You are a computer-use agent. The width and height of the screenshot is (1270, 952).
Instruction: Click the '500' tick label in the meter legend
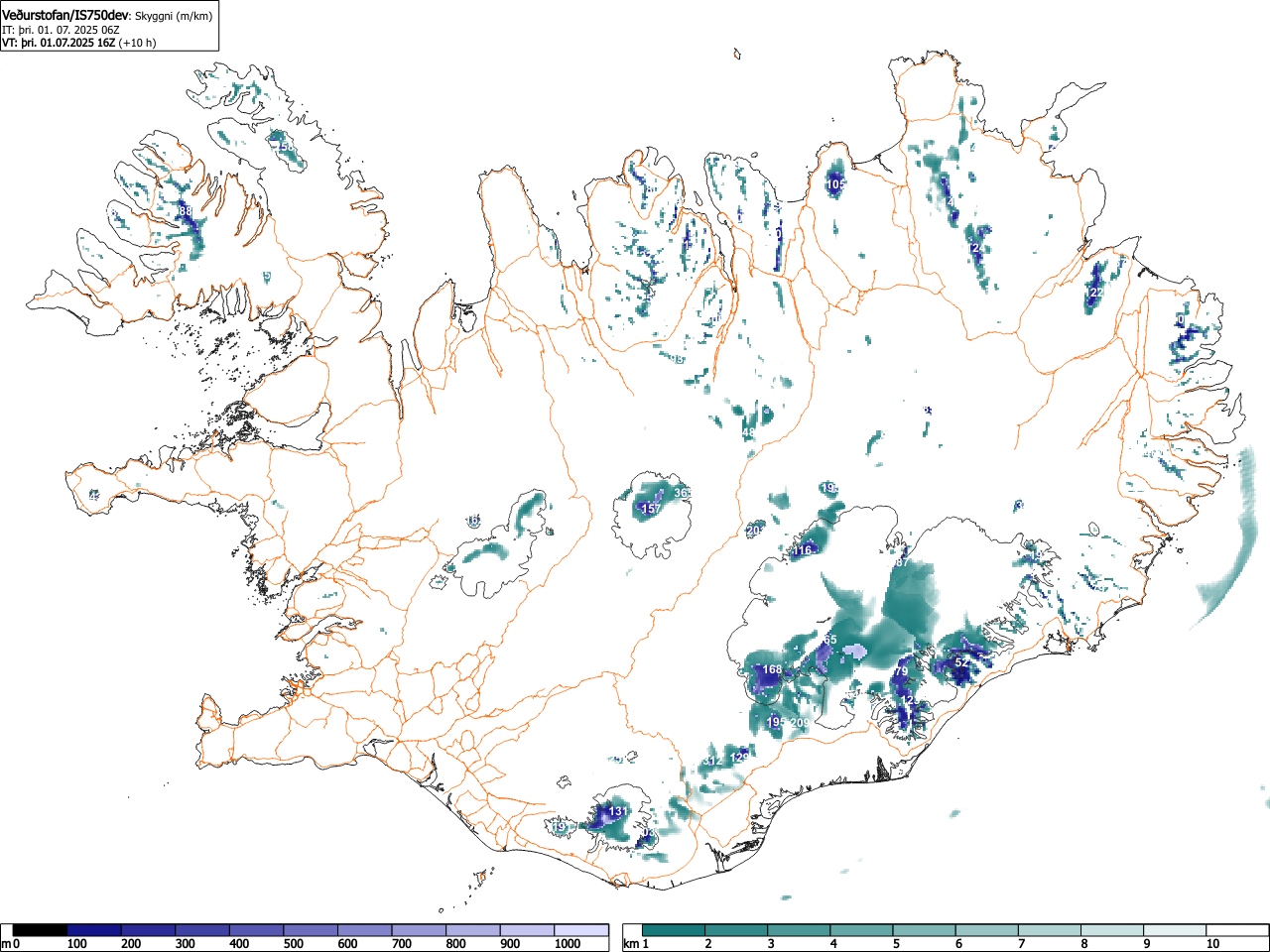(294, 944)
